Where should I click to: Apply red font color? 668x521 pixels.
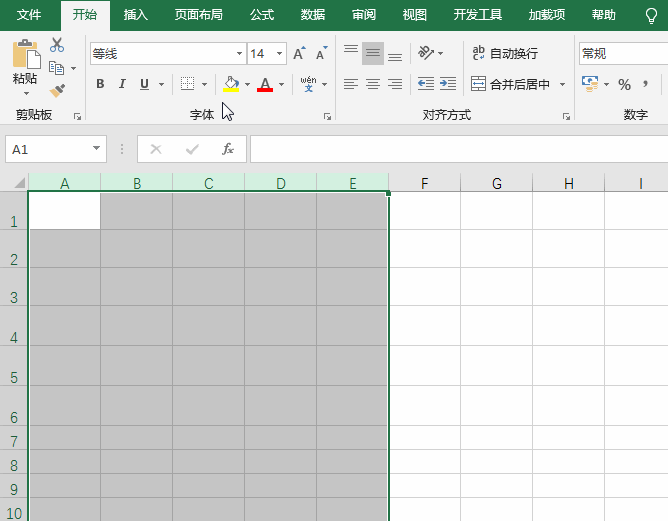[265, 84]
